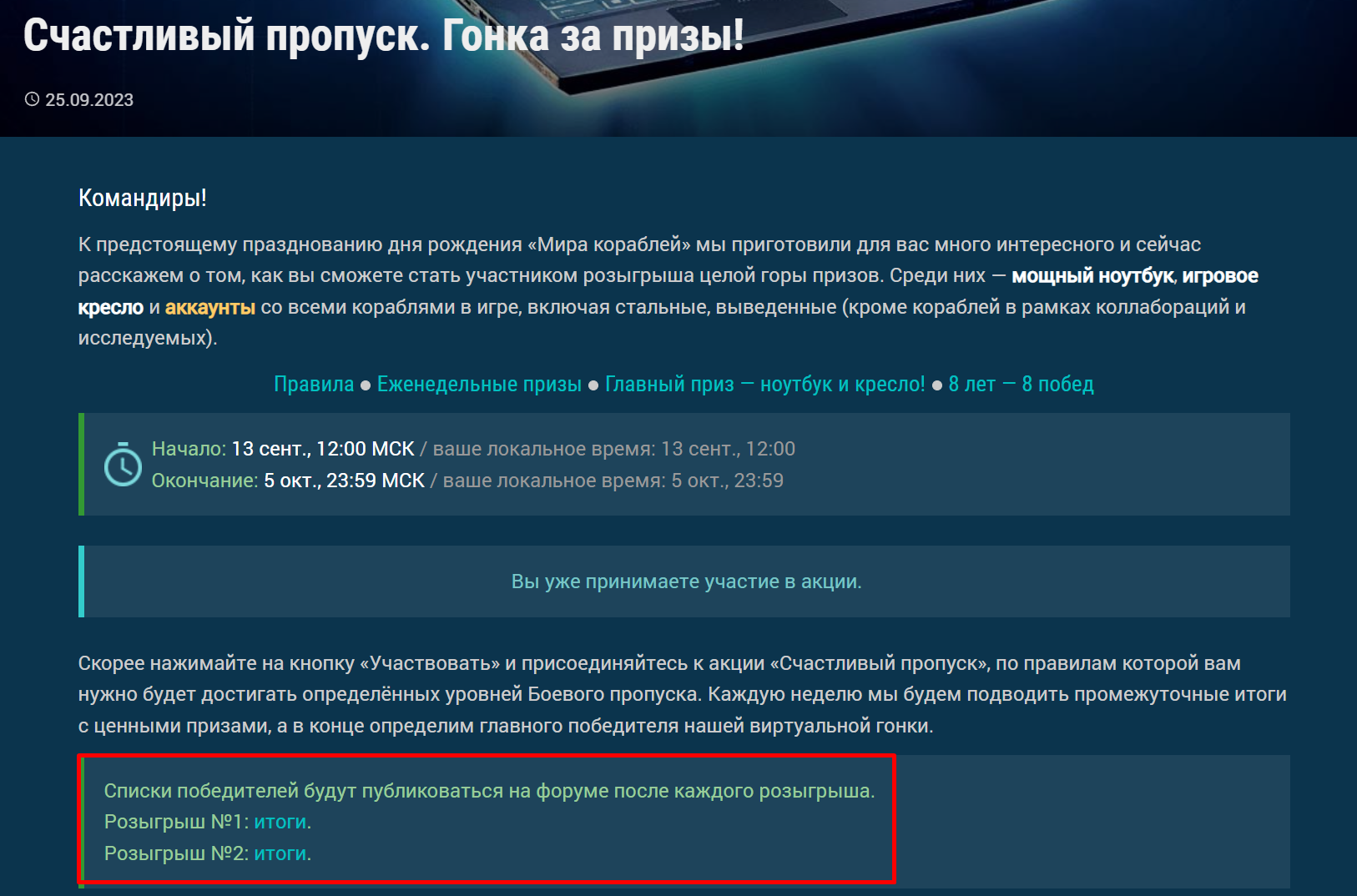Click the «Окончание: 5 окт., 23:59 МСК» line

288,481
